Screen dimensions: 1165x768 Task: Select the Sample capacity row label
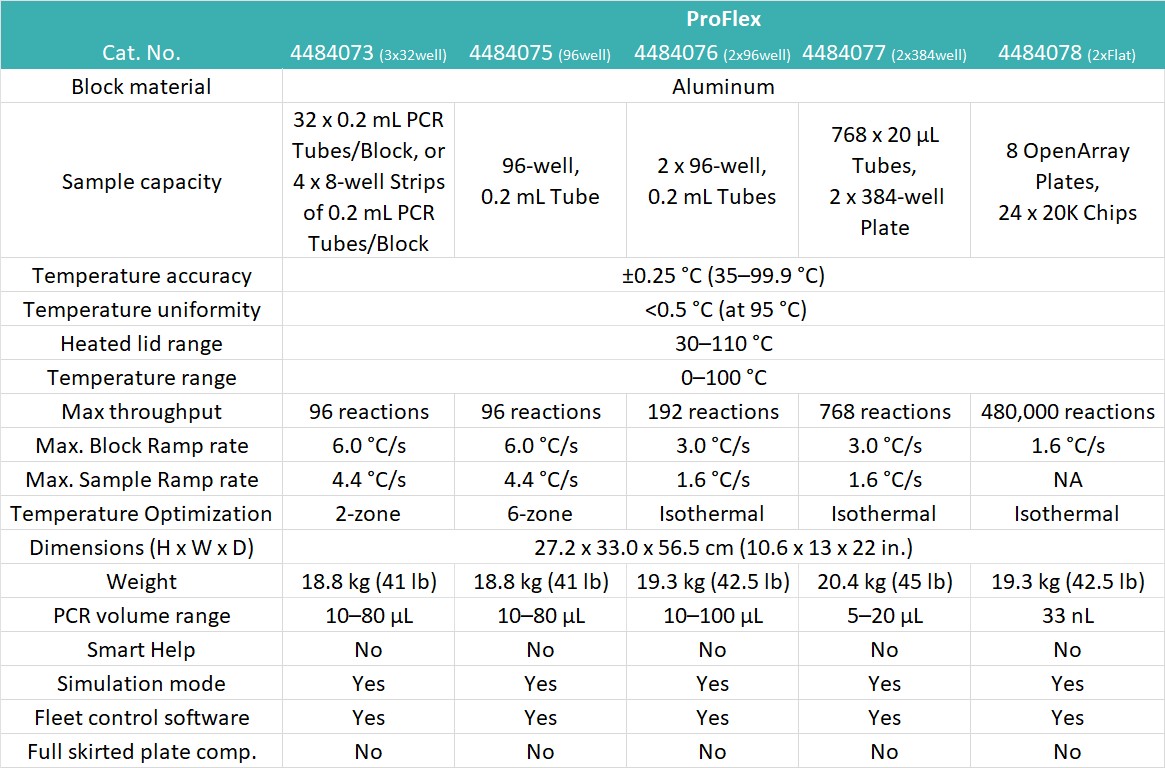click(x=141, y=182)
